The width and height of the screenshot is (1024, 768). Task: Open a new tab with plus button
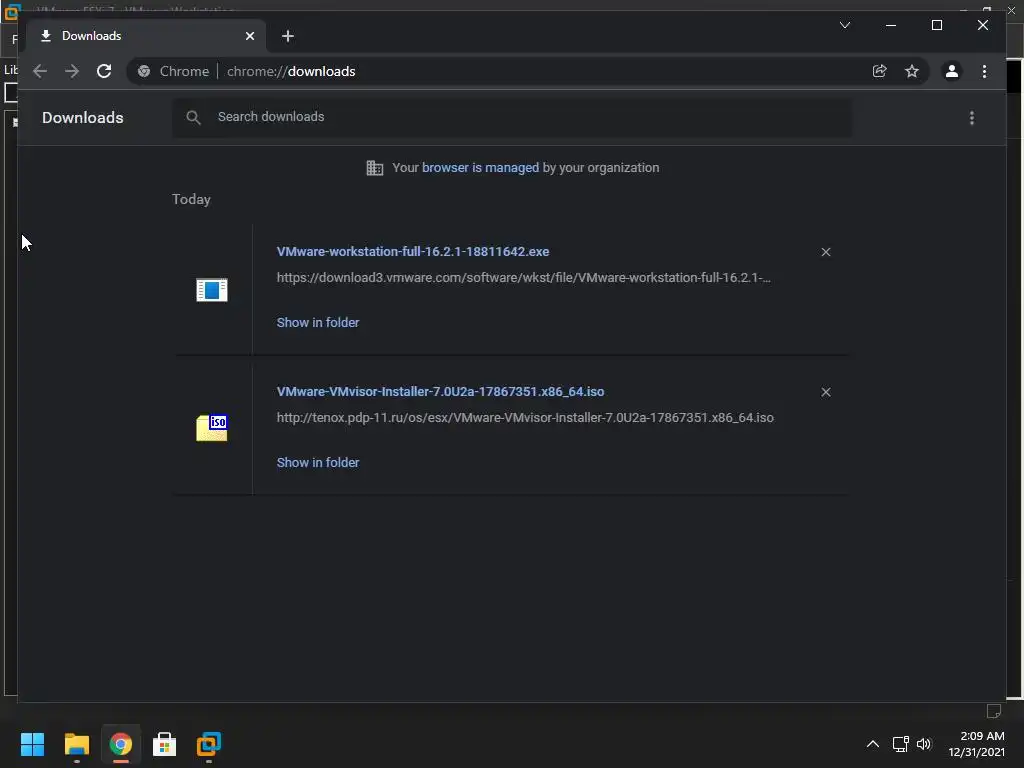[x=287, y=36]
